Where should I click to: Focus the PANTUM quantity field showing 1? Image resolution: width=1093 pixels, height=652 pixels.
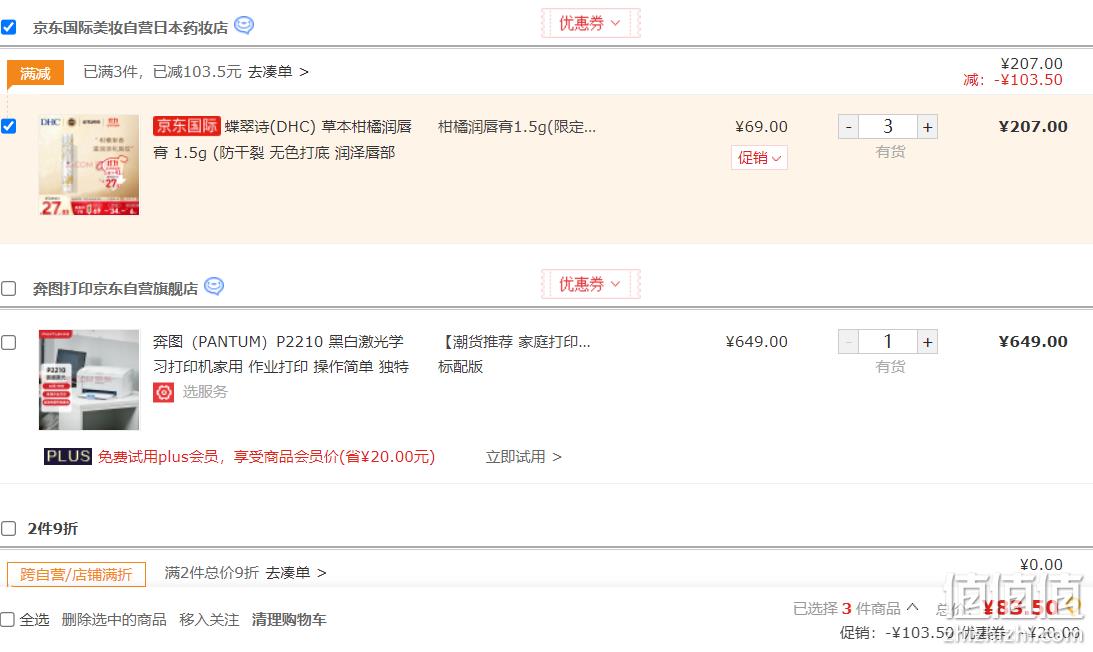point(888,342)
